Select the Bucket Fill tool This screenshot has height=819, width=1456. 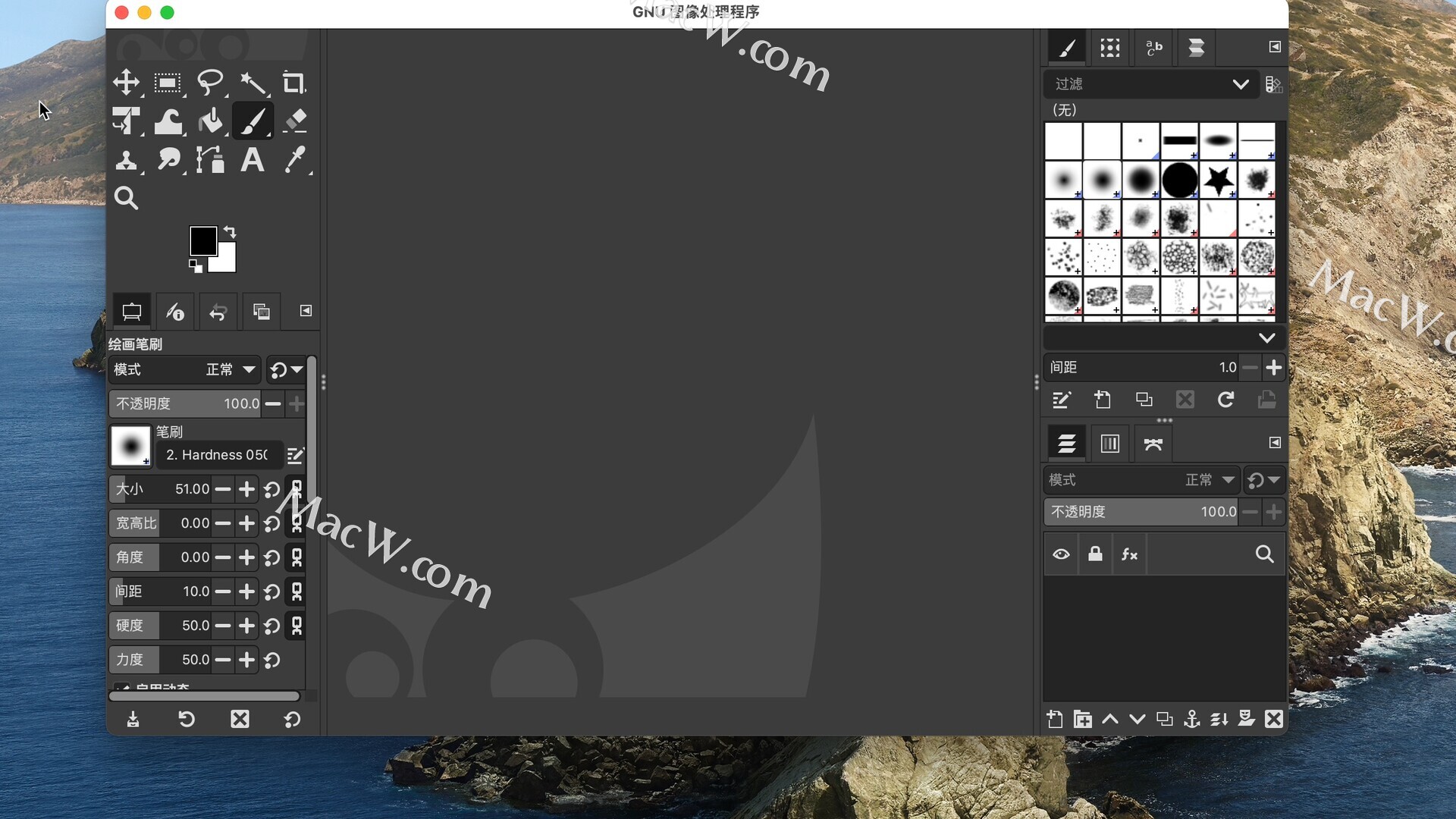(x=210, y=121)
